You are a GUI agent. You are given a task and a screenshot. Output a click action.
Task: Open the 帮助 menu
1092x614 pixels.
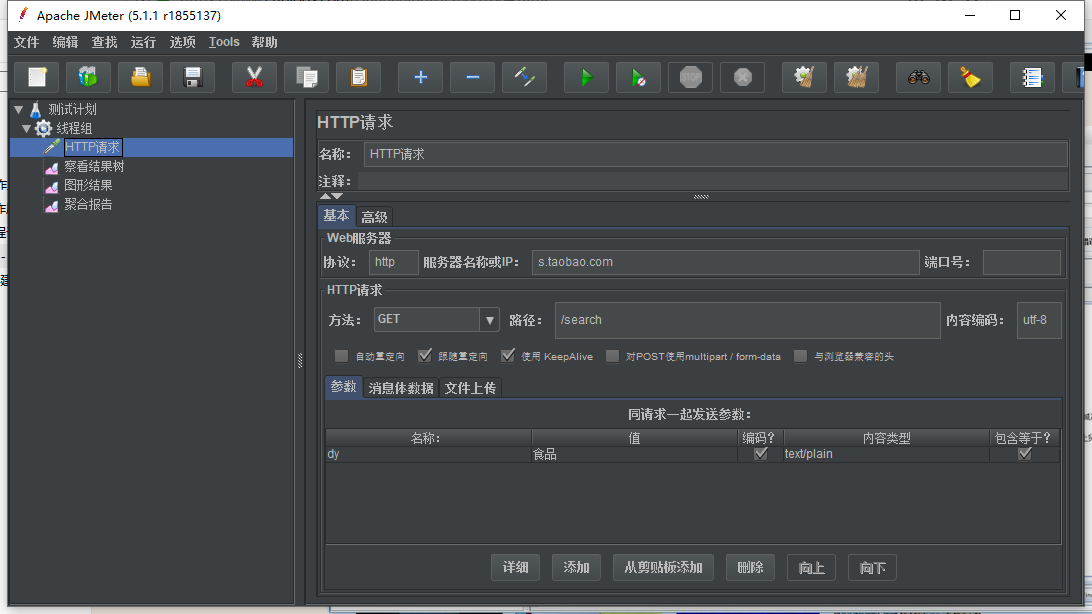(265, 42)
